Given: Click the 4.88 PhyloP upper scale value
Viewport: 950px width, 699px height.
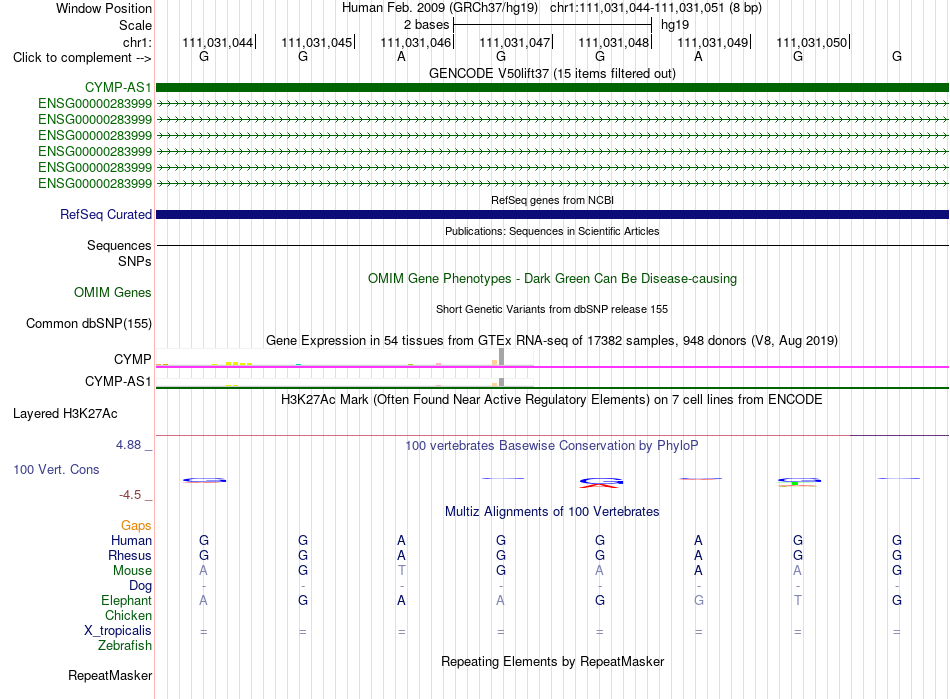Looking at the screenshot, I should click(x=128, y=445).
